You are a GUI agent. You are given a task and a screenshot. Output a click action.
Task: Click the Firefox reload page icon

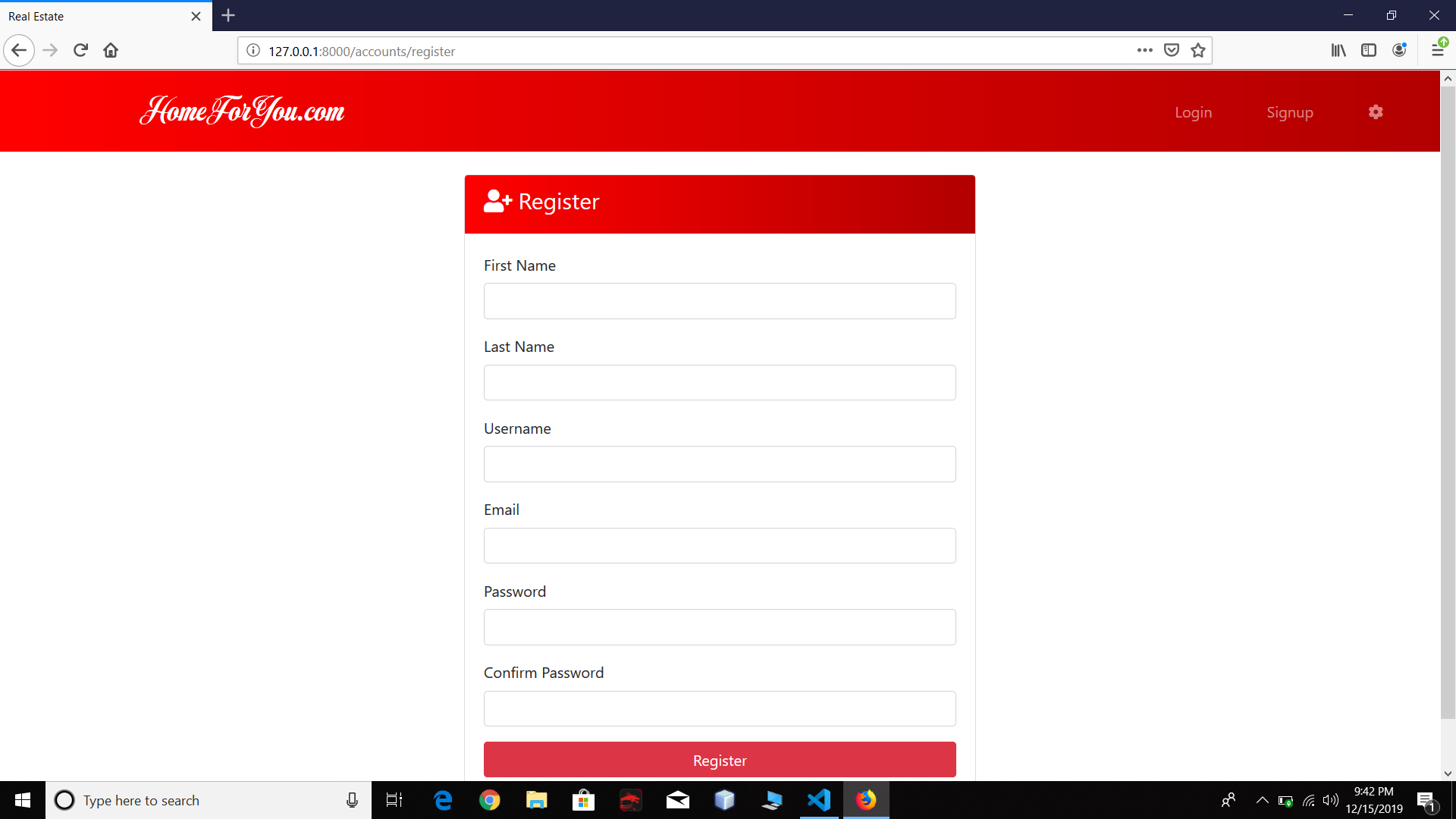(80, 51)
